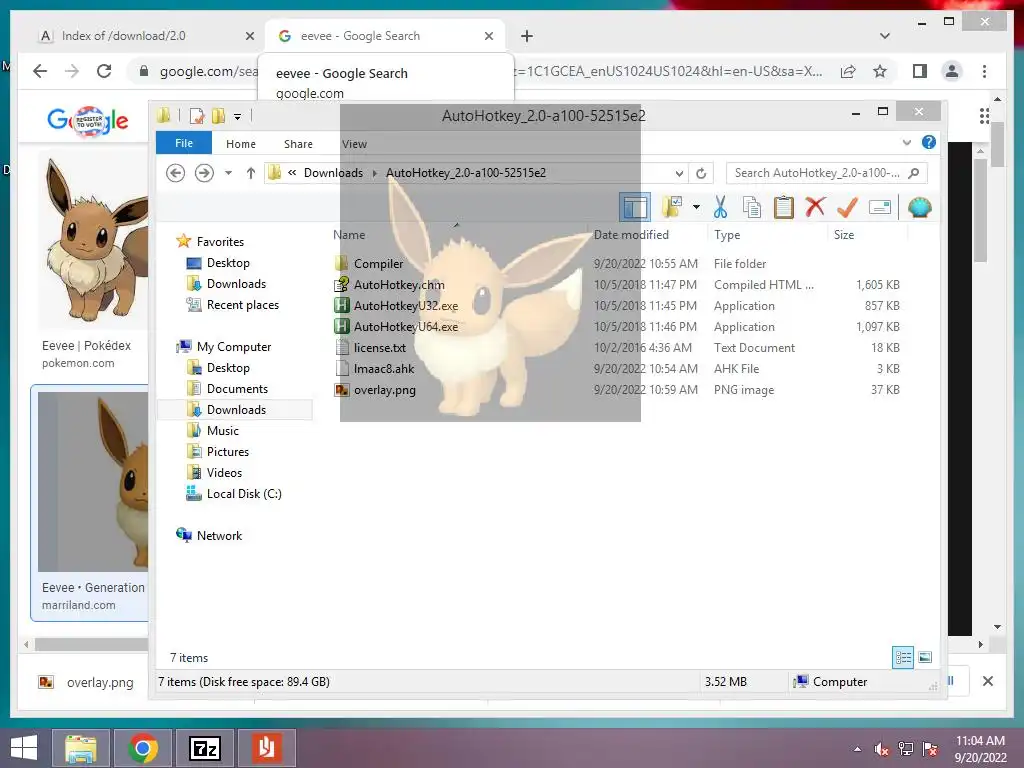Click the Google logo in Chrome
Image resolution: width=1024 pixels, height=768 pixels.
tap(88, 120)
